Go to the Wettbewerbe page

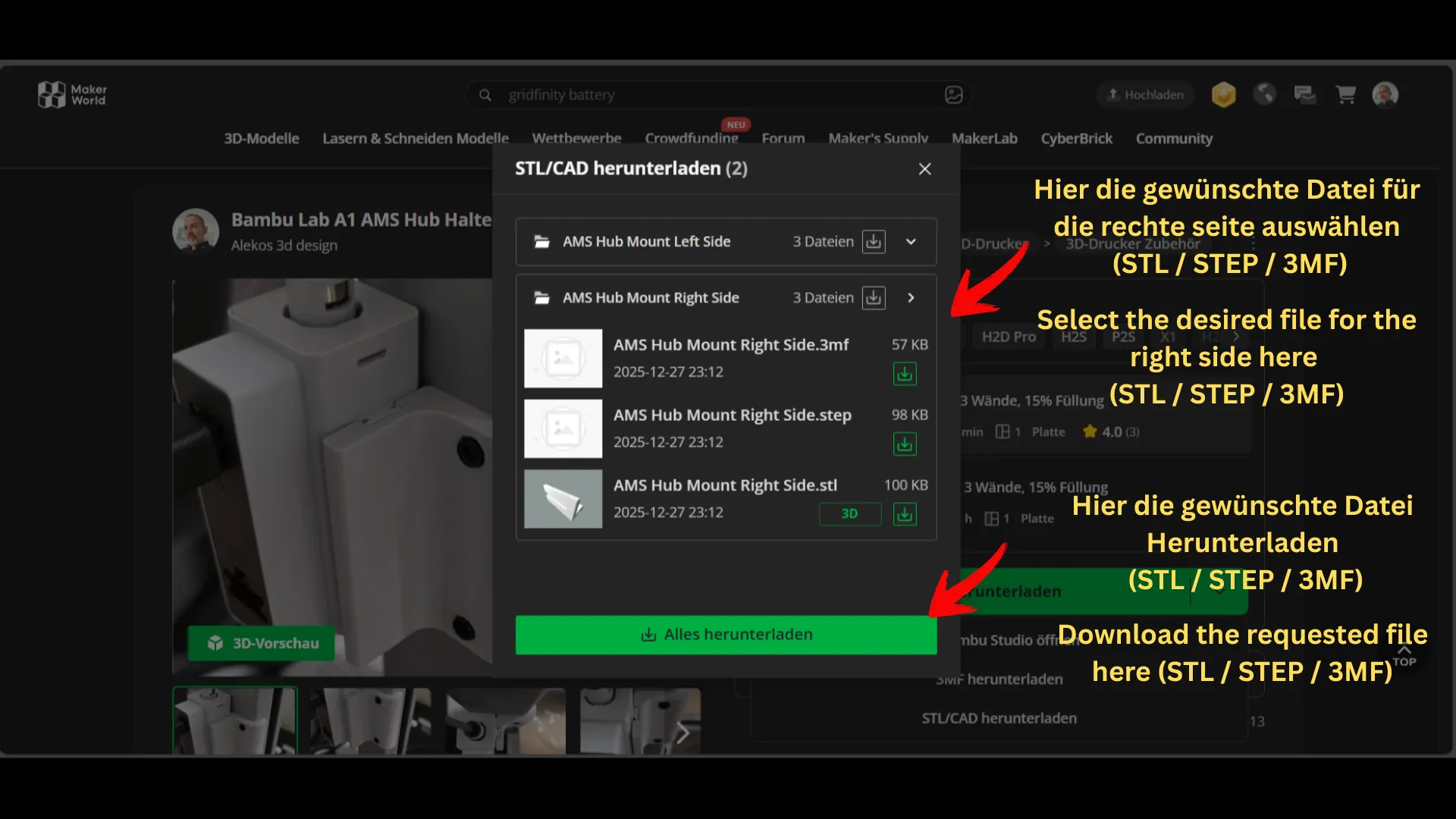tap(577, 139)
